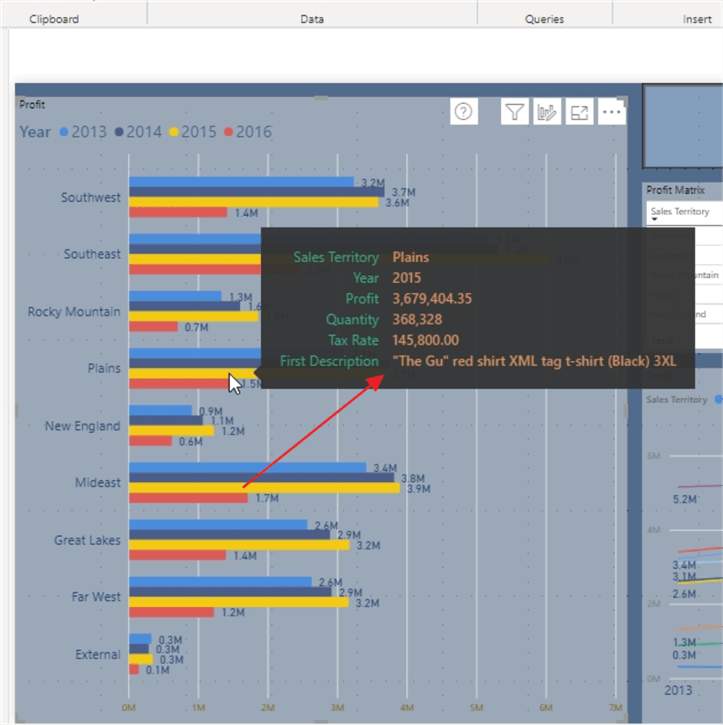The height and width of the screenshot is (725, 723).
Task: Click the Insert ribbon group label
Action: (697, 19)
